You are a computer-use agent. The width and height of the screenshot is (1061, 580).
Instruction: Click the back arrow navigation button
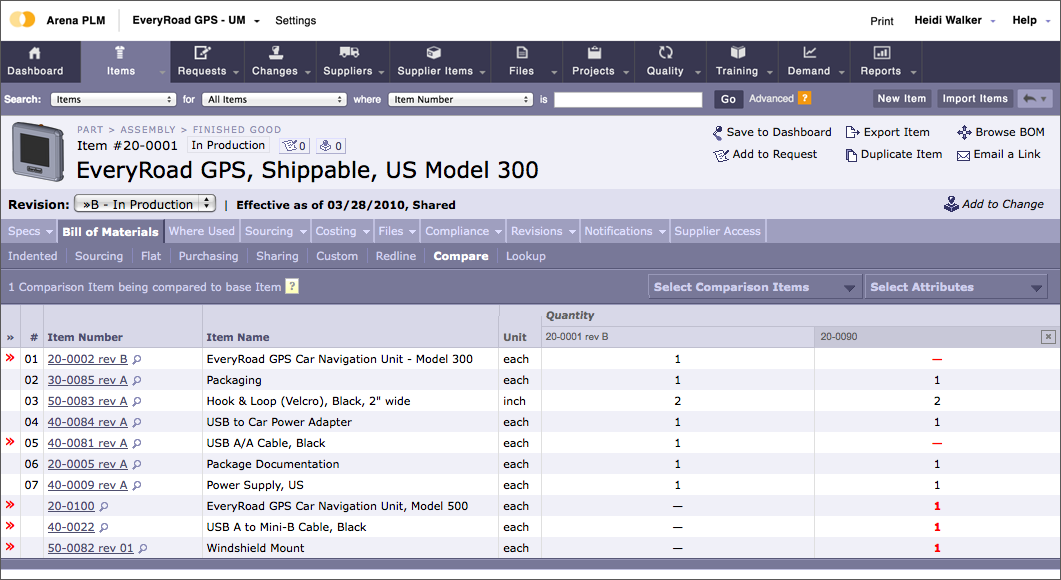click(1035, 99)
